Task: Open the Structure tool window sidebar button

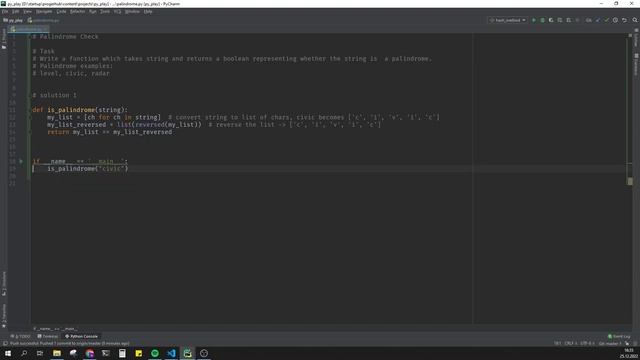Action: [x=4, y=283]
